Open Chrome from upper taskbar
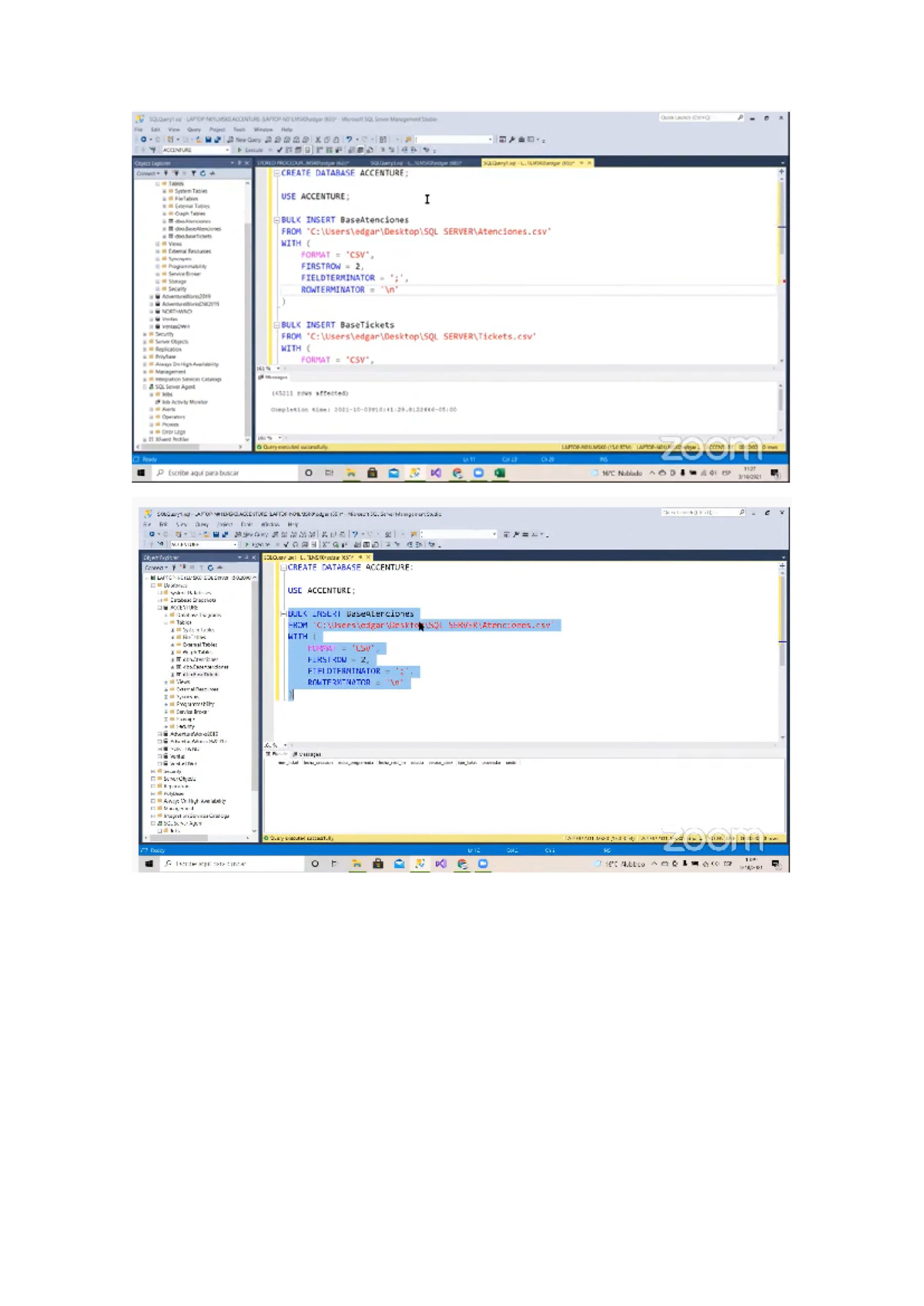924x1306 pixels. point(457,473)
